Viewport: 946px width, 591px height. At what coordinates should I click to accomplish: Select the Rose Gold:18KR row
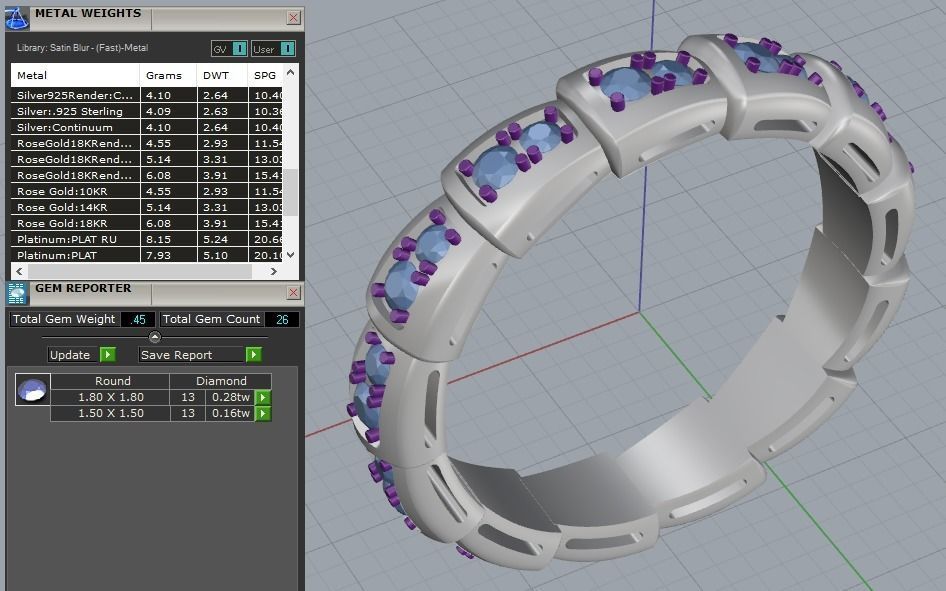(147, 223)
